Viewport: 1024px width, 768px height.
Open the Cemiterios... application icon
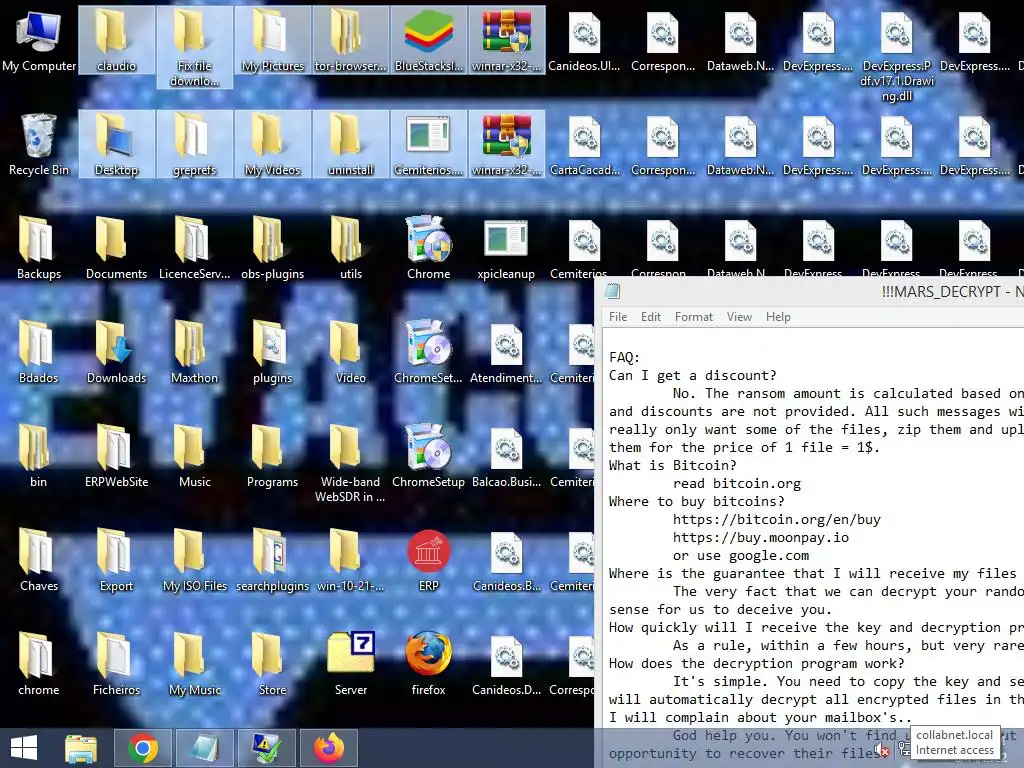point(428,144)
